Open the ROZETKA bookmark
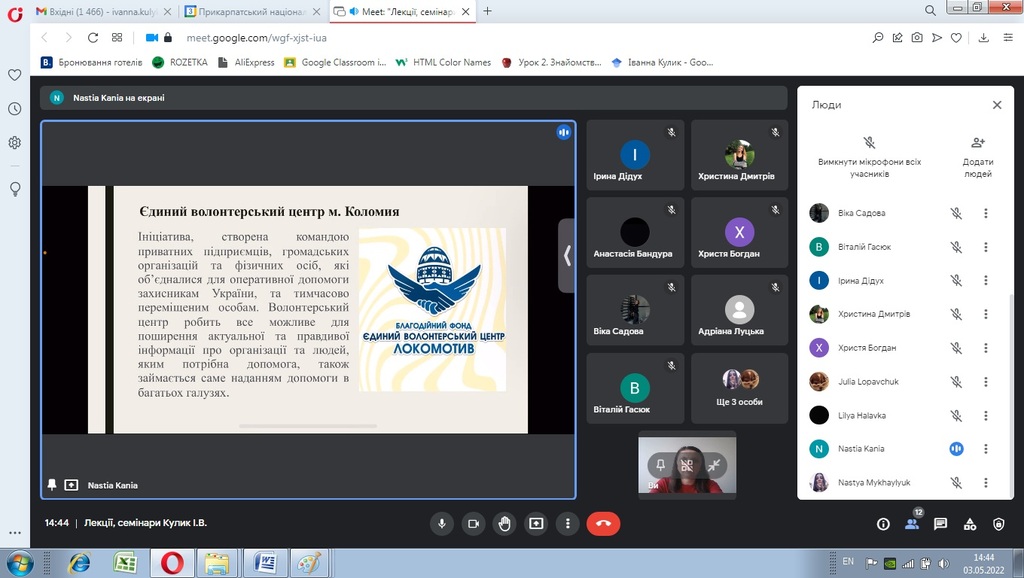This screenshot has width=1024, height=578. (180, 62)
